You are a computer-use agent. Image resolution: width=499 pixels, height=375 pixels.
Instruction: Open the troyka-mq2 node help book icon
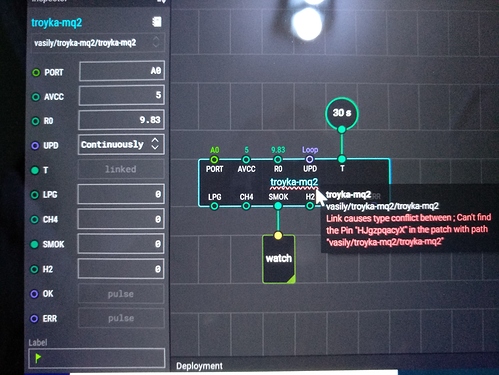pos(157,22)
